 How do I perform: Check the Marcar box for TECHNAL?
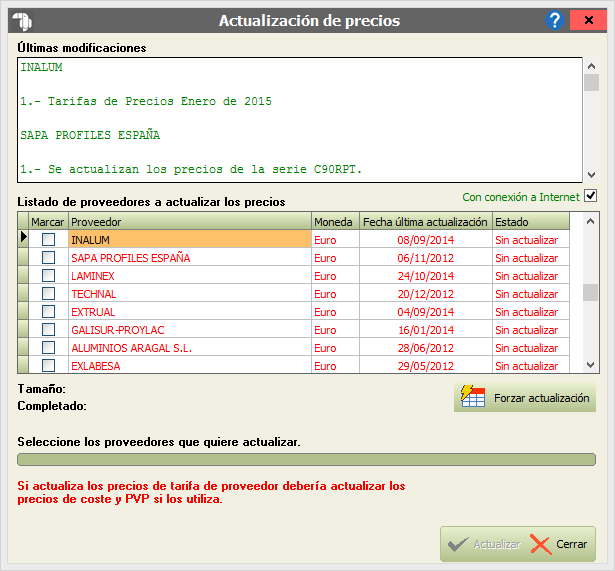[48, 294]
